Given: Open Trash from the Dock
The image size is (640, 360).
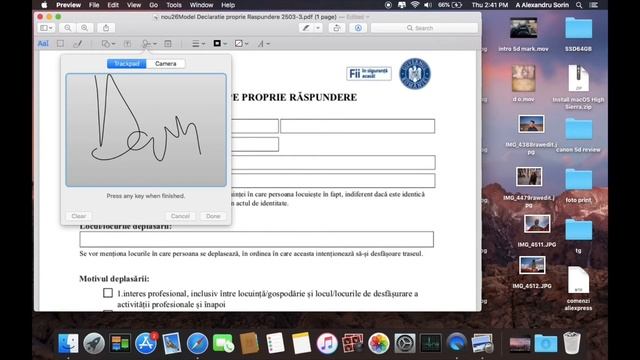Looking at the screenshot, I should (571, 343).
